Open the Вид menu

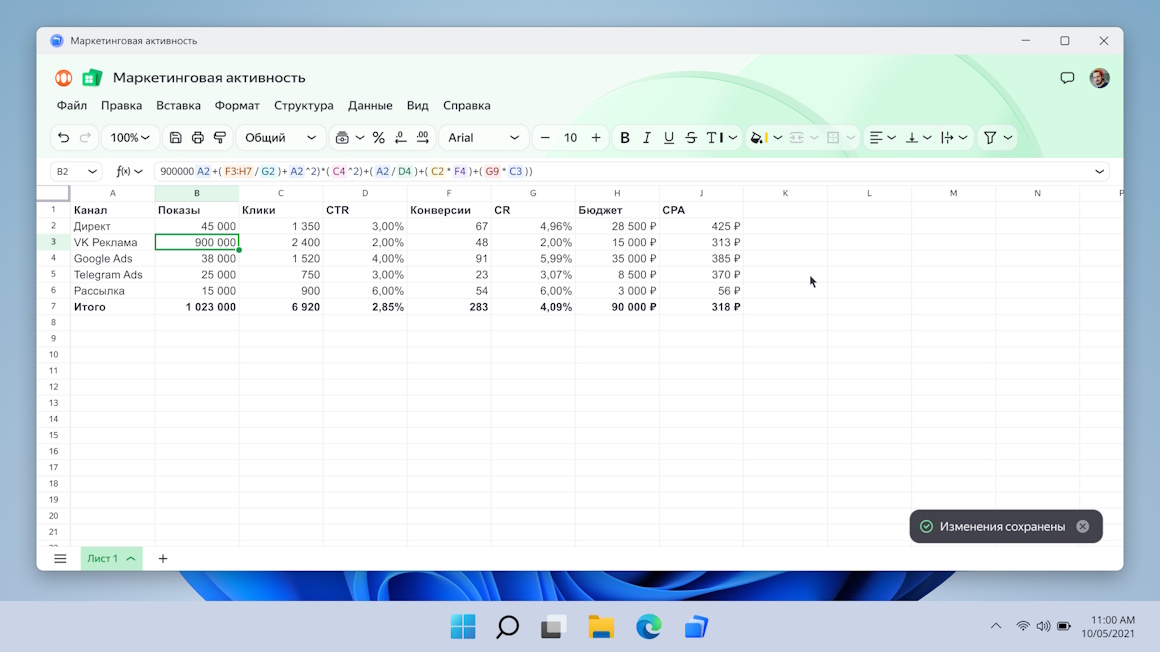pyautogui.click(x=417, y=106)
